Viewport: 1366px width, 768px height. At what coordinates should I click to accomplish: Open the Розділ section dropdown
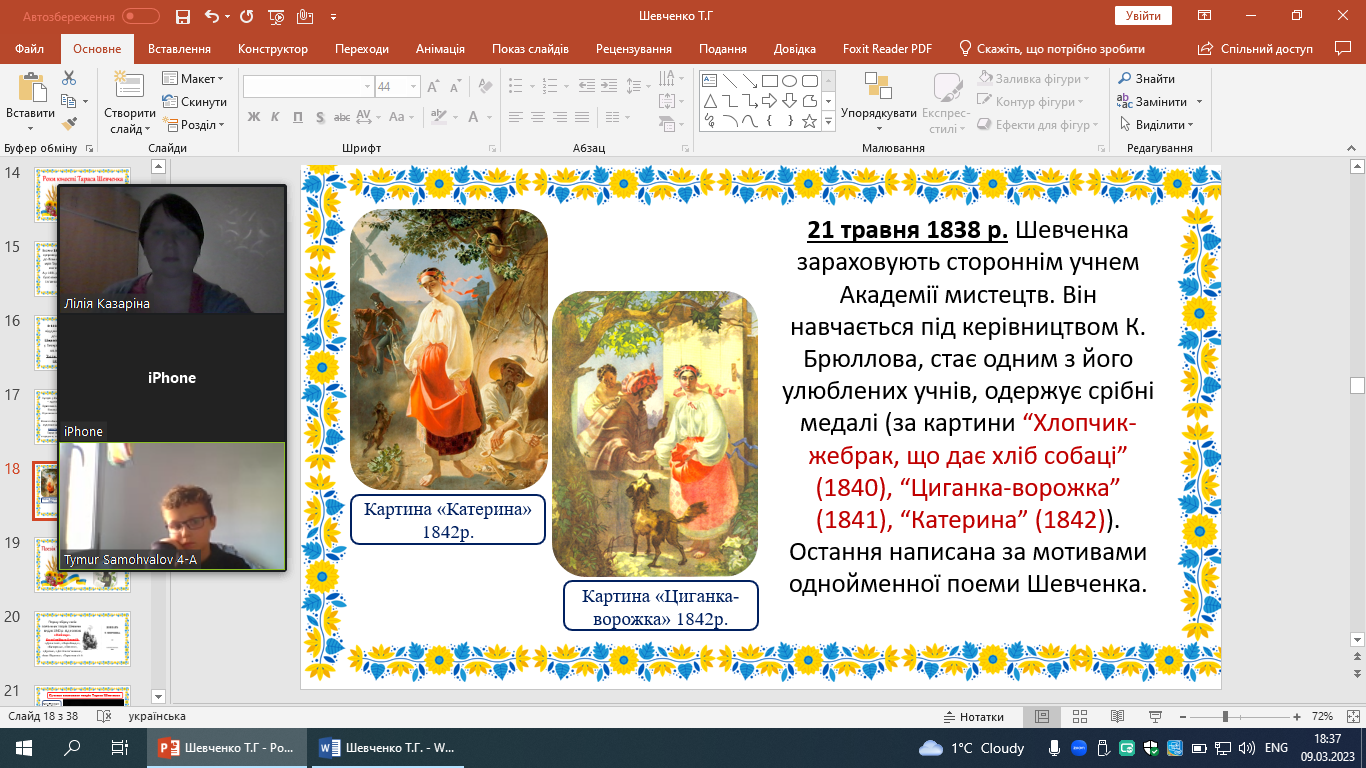pyautogui.click(x=194, y=125)
